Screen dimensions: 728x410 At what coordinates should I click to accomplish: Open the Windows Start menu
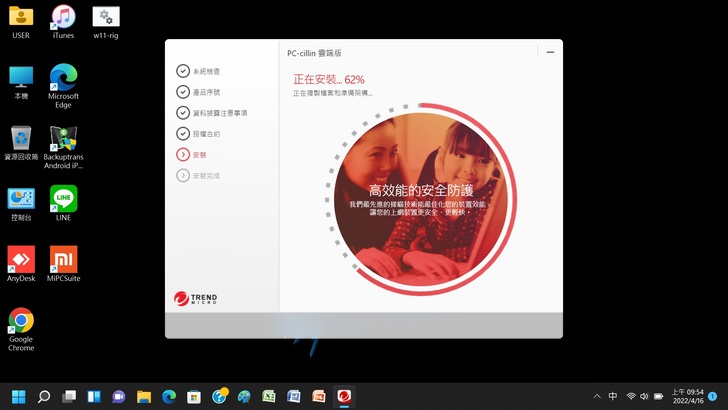coord(19,397)
